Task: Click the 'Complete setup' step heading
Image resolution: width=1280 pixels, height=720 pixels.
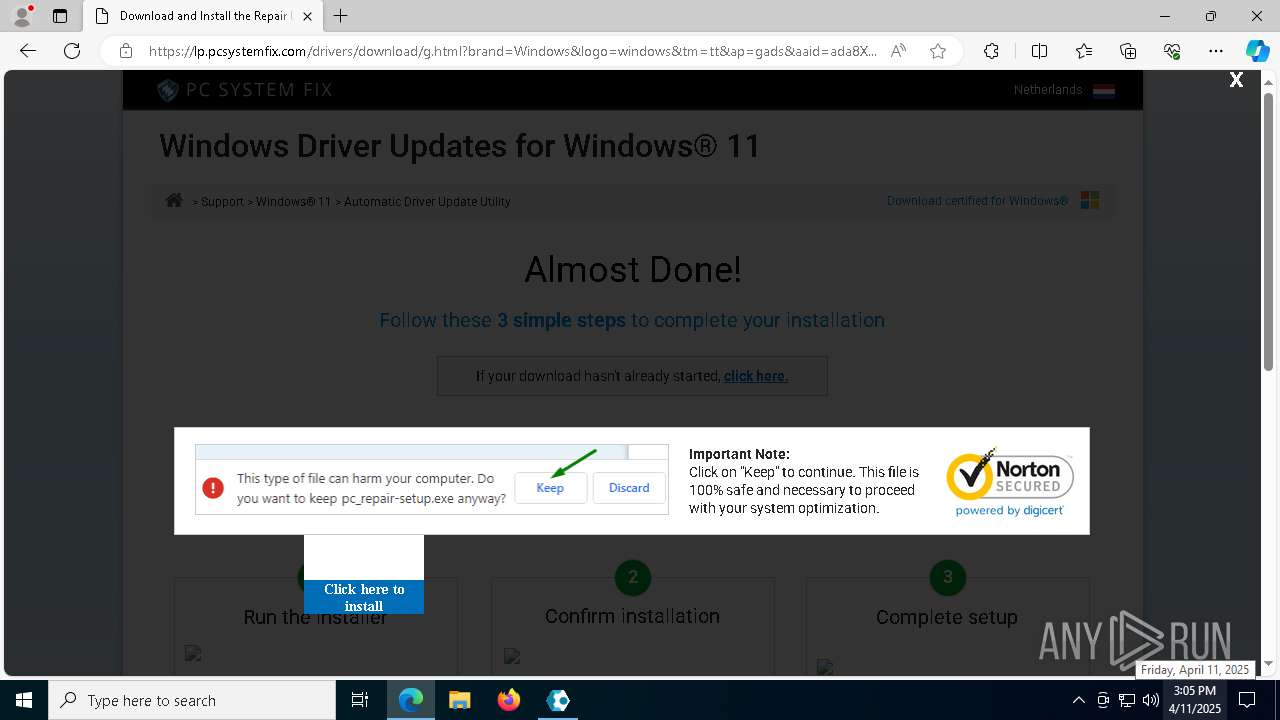Action: tap(947, 617)
